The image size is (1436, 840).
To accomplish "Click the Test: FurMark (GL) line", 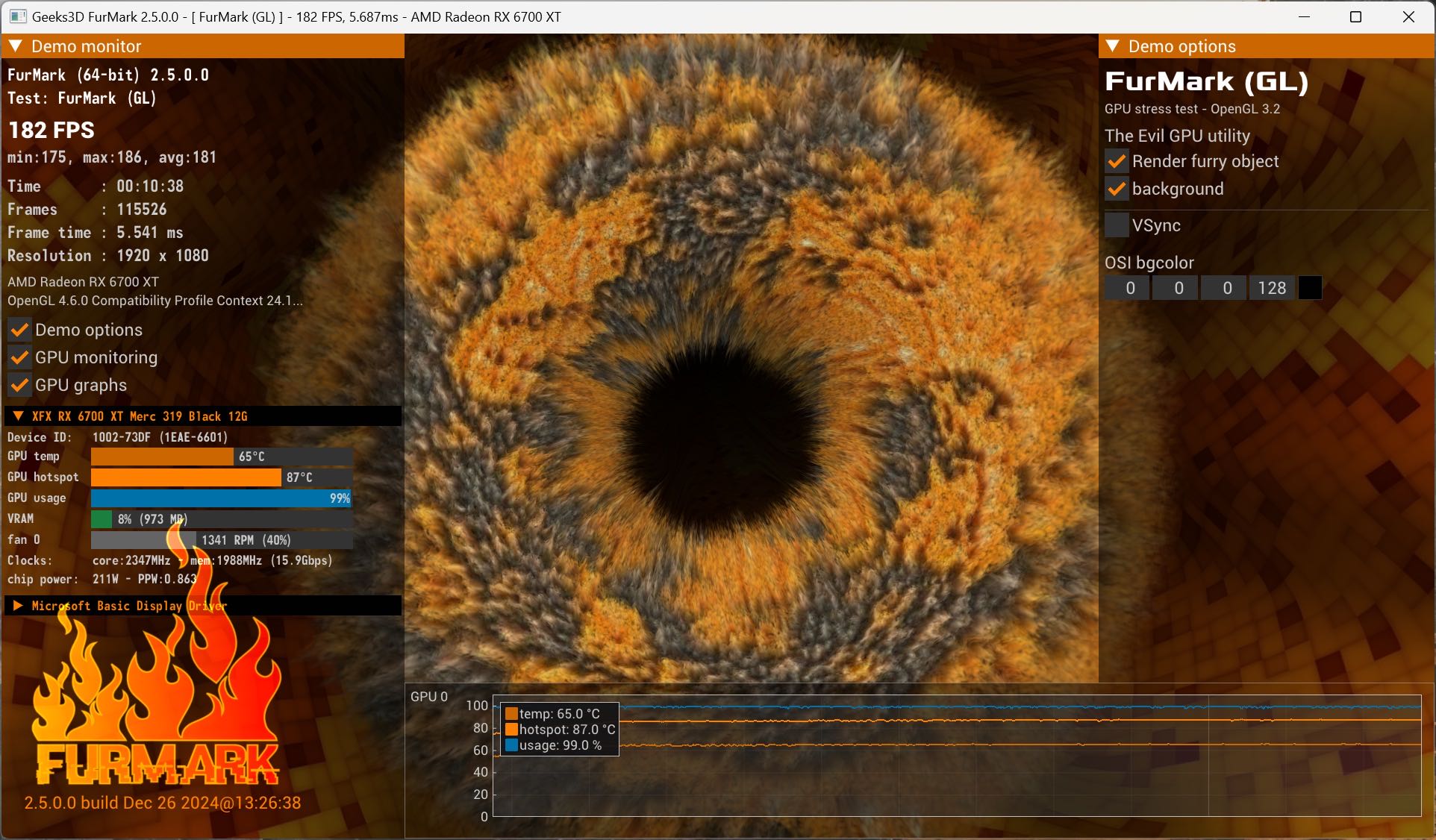I will click(82, 98).
